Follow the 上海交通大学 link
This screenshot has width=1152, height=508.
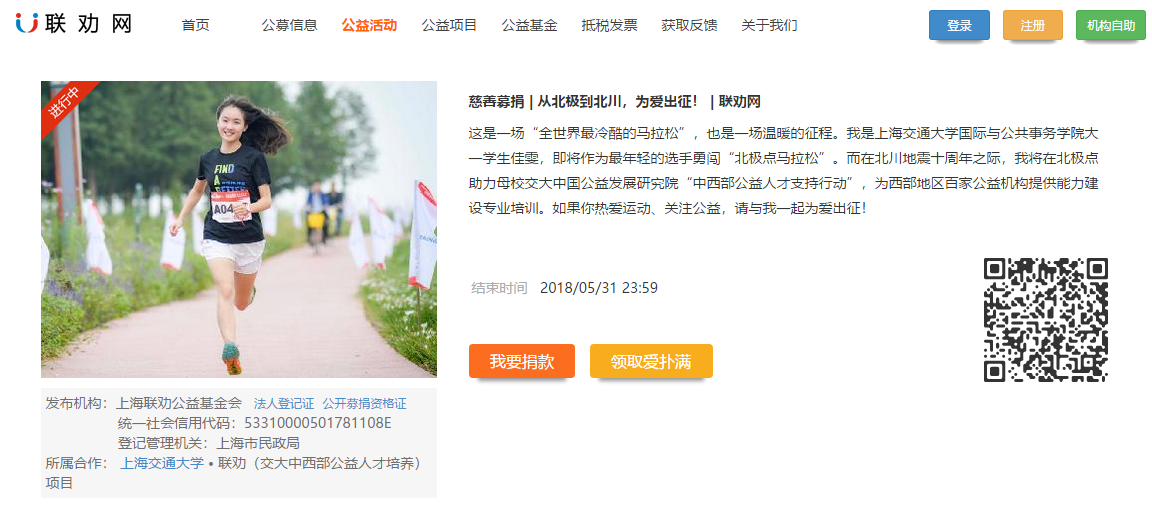point(162,464)
